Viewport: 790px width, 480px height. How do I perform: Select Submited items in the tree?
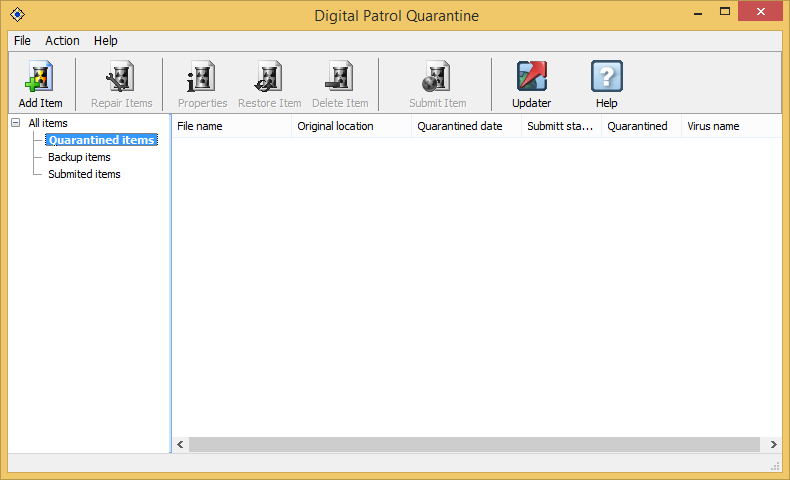[84, 174]
